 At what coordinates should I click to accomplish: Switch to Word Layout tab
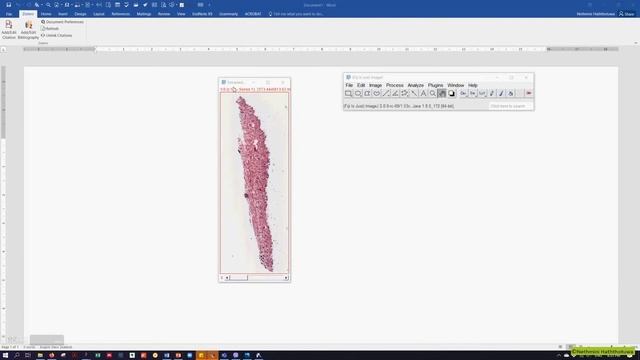99,14
